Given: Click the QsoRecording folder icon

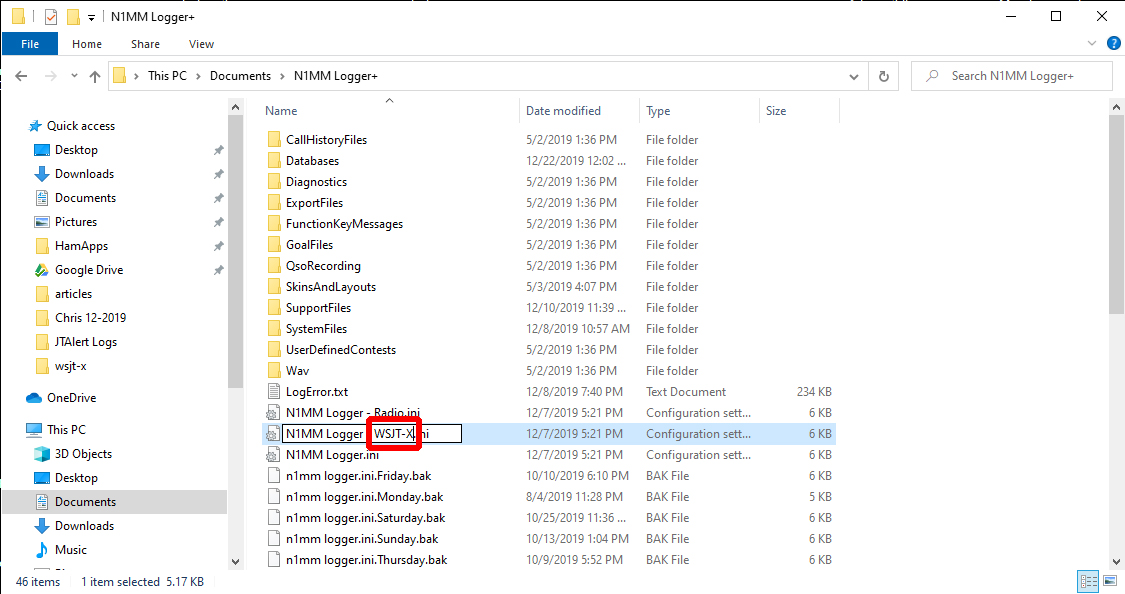Looking at the screenshot, I should click(x=273, y=265).
